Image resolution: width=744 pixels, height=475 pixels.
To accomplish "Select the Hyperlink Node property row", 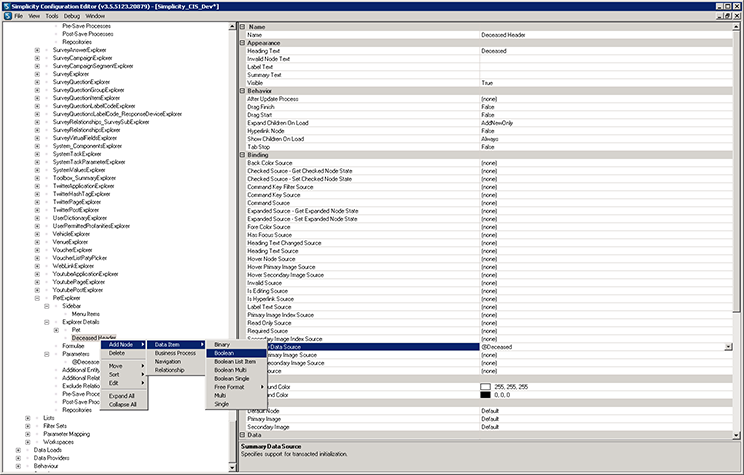I will (x=489, y=131).
